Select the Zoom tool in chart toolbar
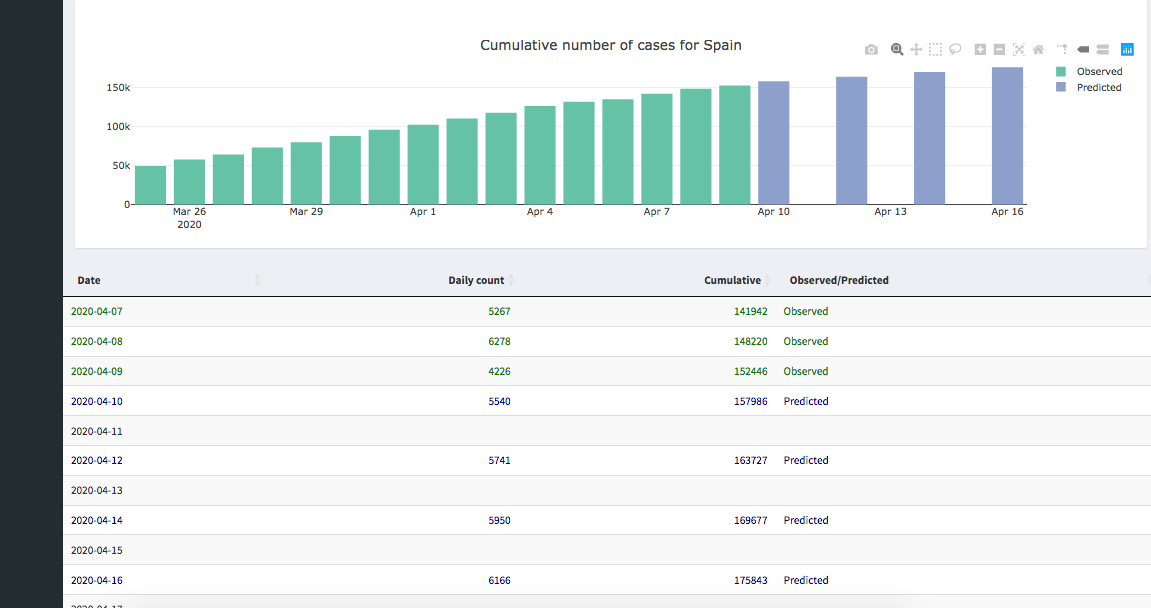The width and height of the screenshot is (1151, 608). [897, 49]
